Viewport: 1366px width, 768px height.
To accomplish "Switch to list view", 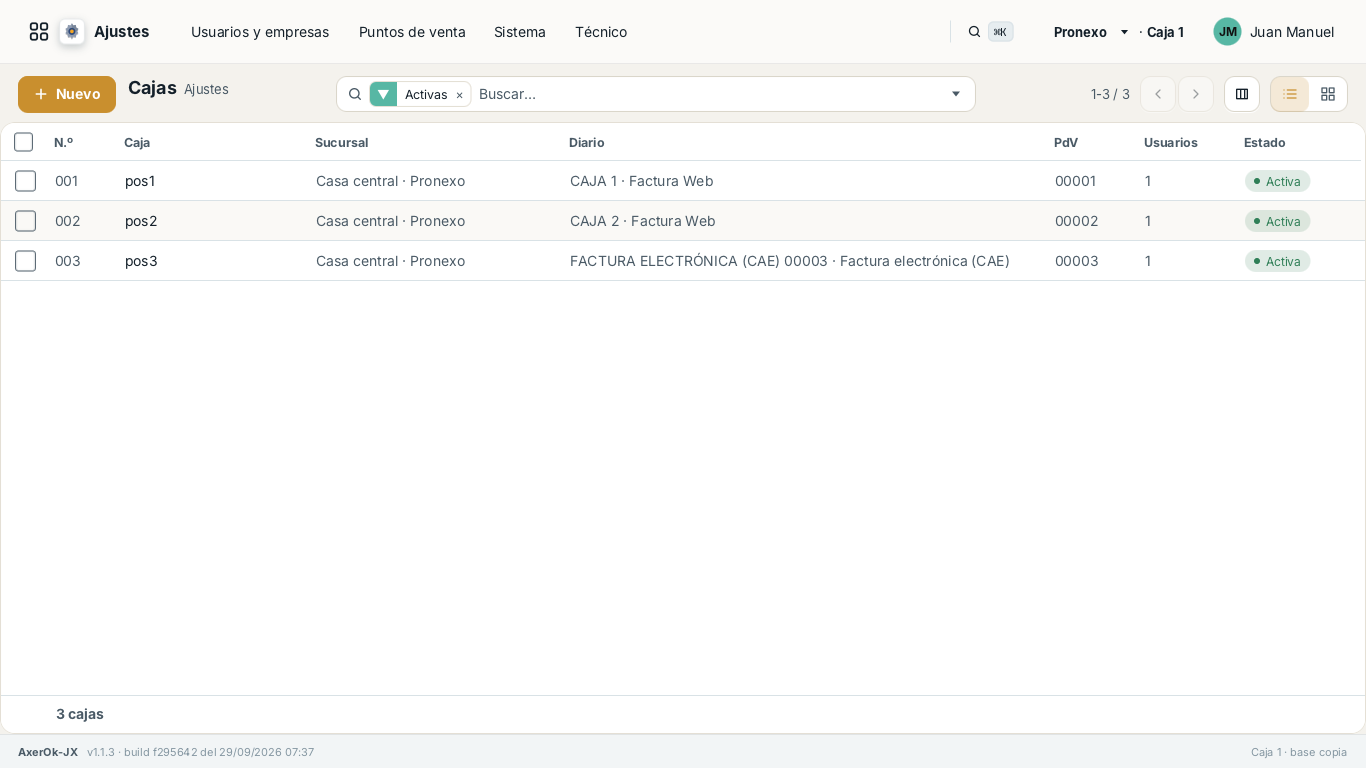I will click(x=1290, y=94).
